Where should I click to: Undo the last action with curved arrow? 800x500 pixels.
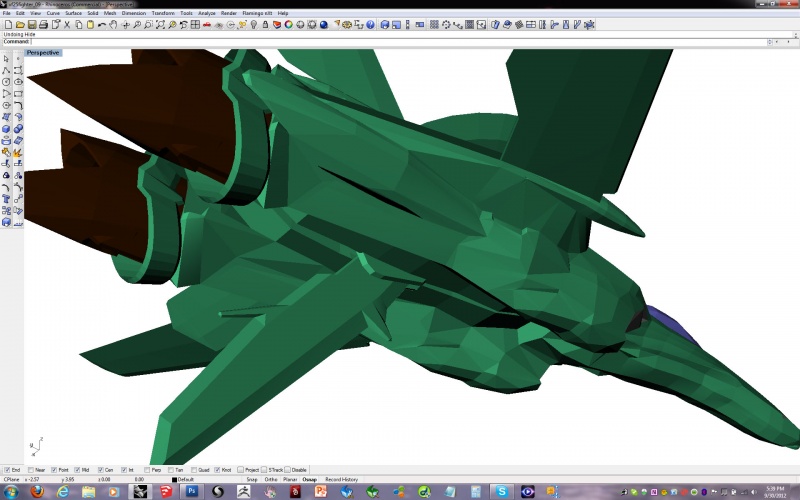click(102, 24)
